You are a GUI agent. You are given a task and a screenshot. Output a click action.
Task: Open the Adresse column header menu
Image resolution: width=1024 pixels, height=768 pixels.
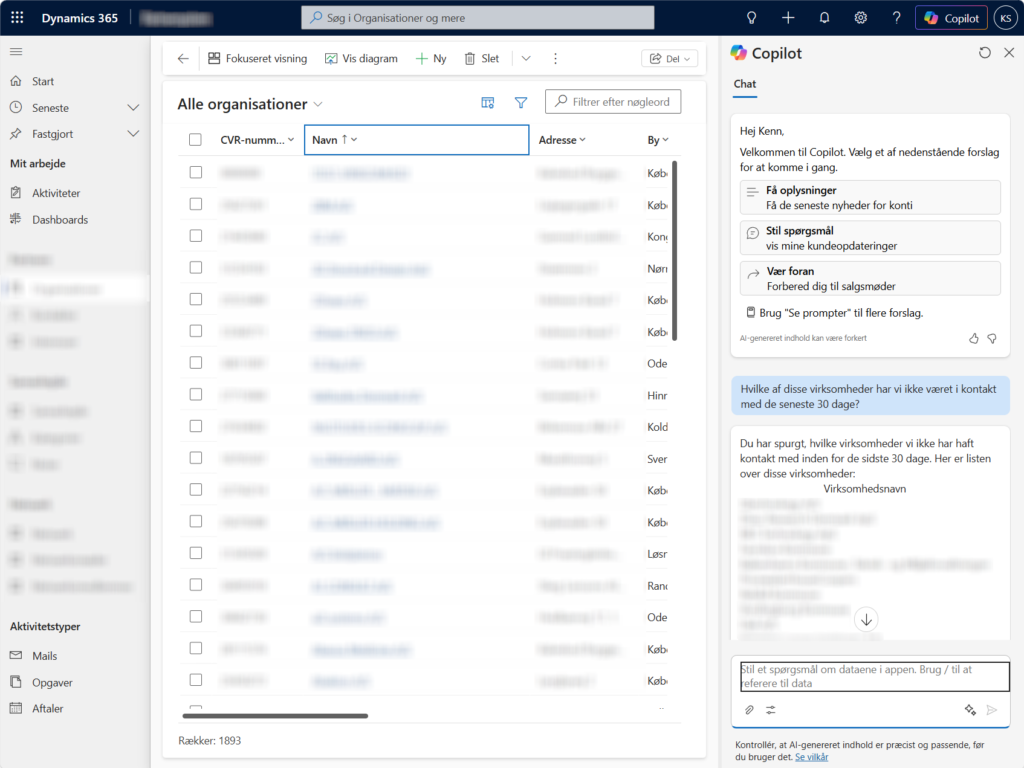[x=562, y=140]
